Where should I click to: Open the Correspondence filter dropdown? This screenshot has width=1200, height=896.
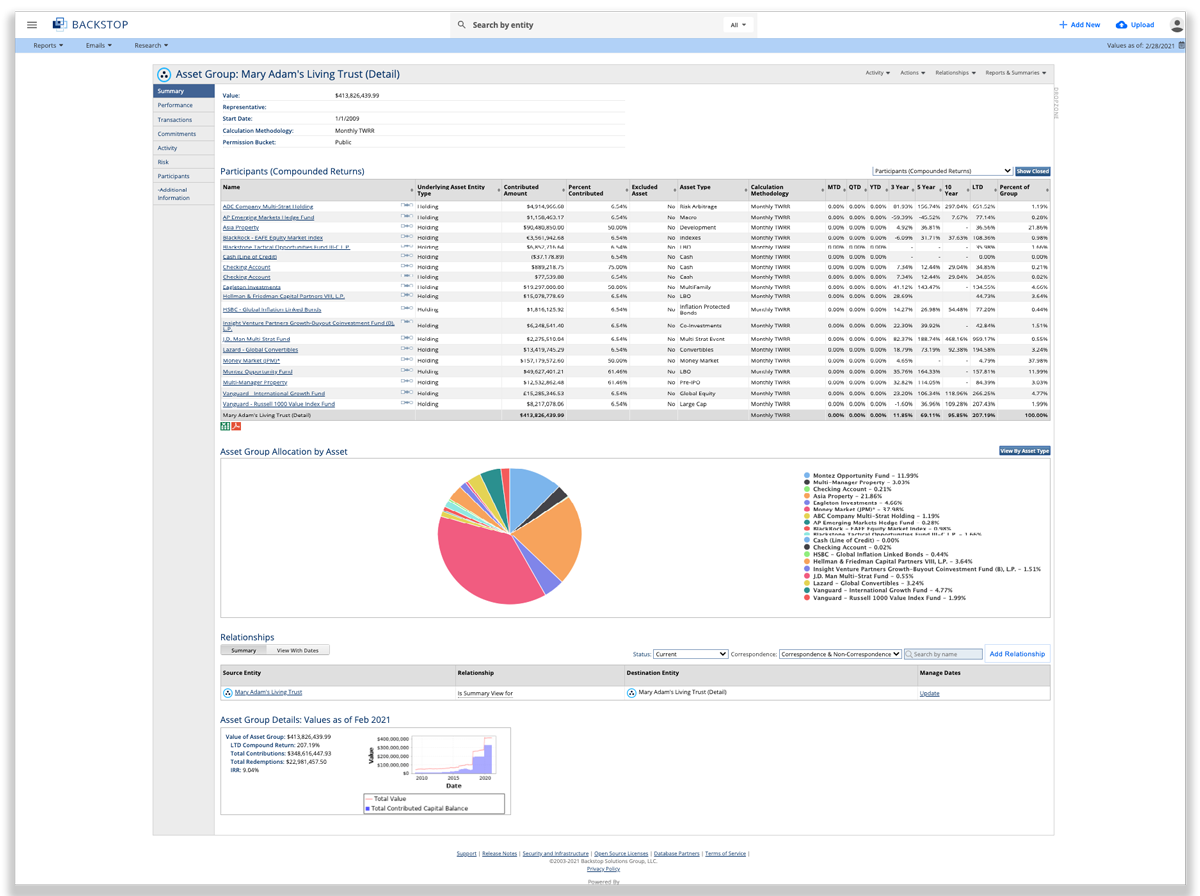[x=840, y=654]
